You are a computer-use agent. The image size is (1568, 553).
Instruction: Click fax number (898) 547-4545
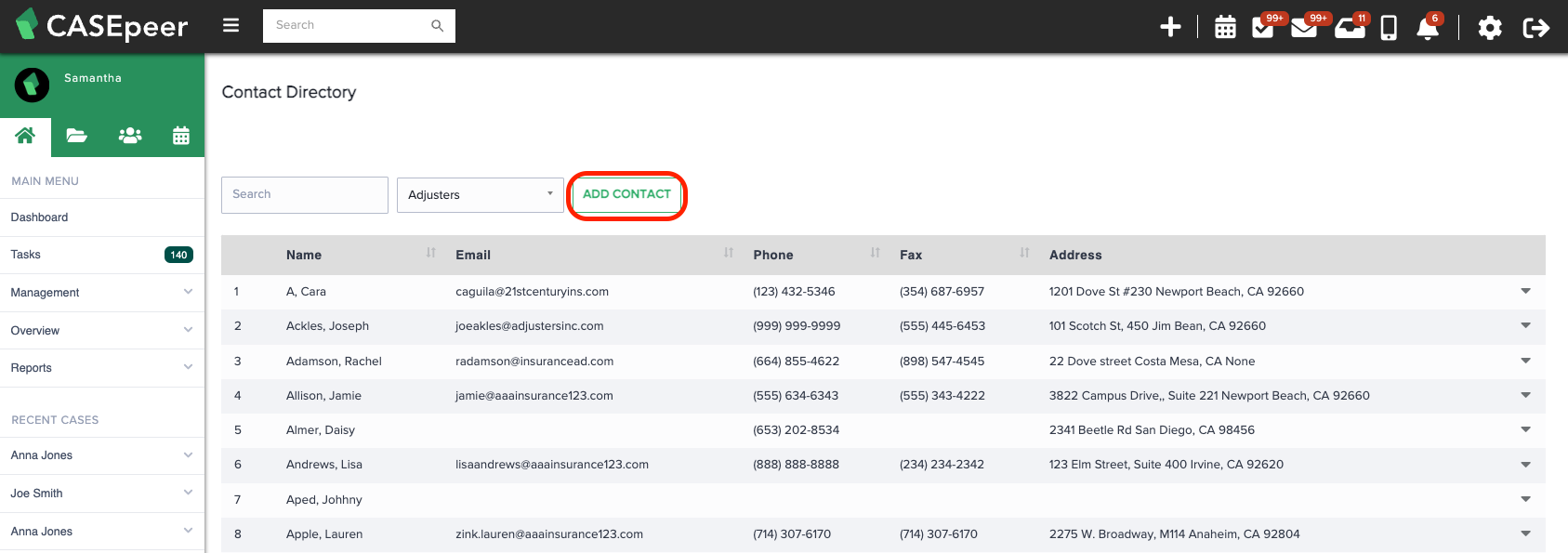942,362
